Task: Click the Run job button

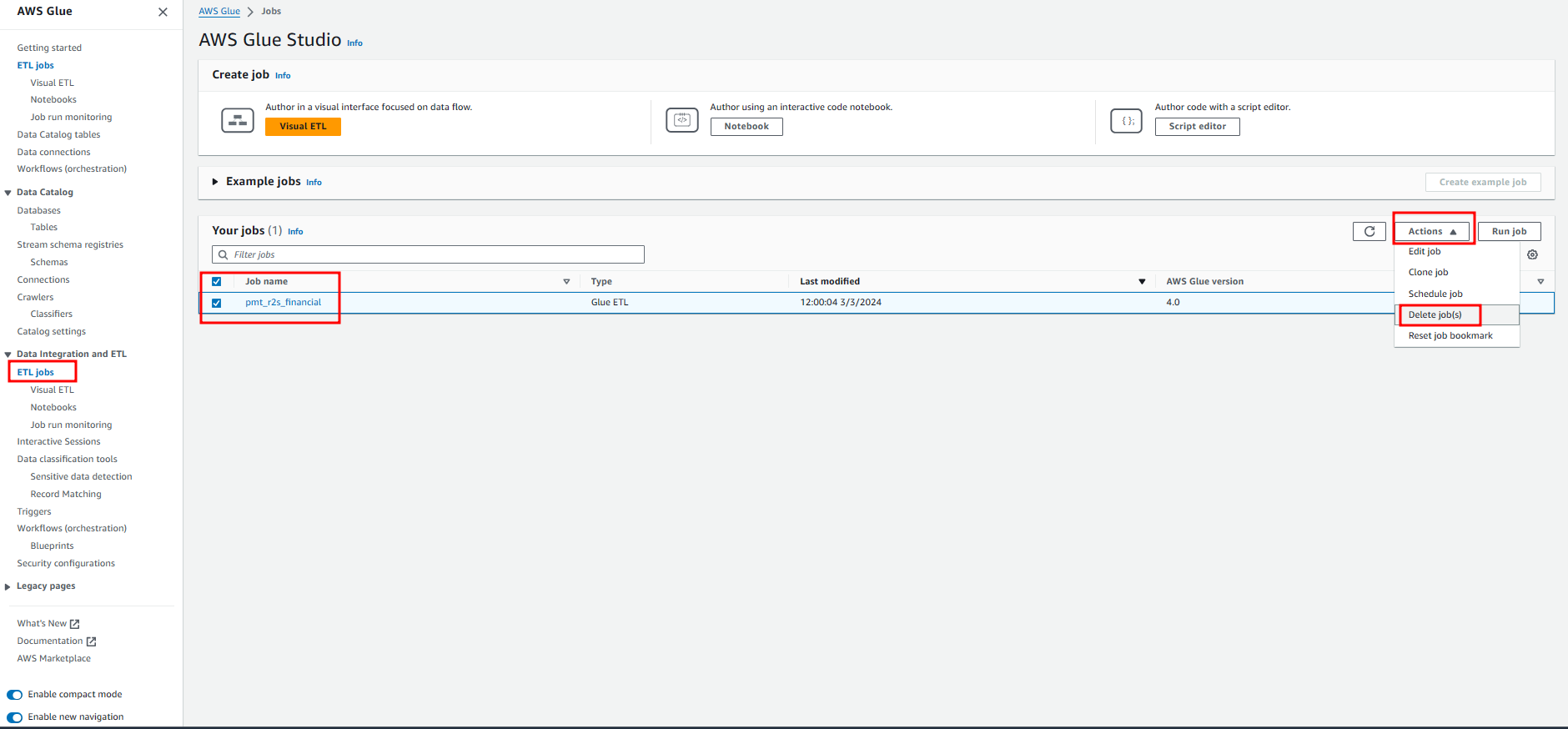Action: click(x=1509, y=231)
